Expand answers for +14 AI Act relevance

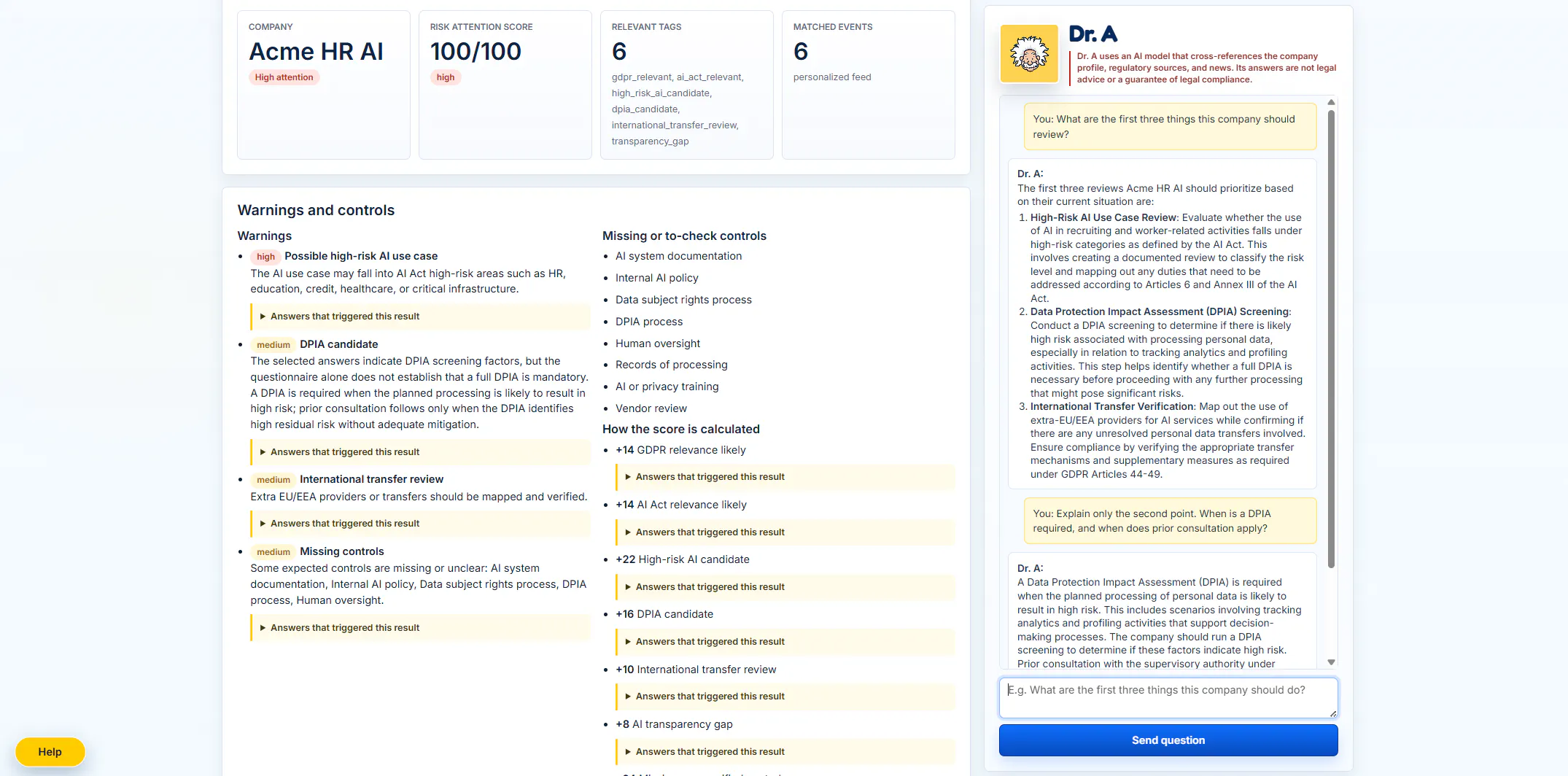[785, 532]
